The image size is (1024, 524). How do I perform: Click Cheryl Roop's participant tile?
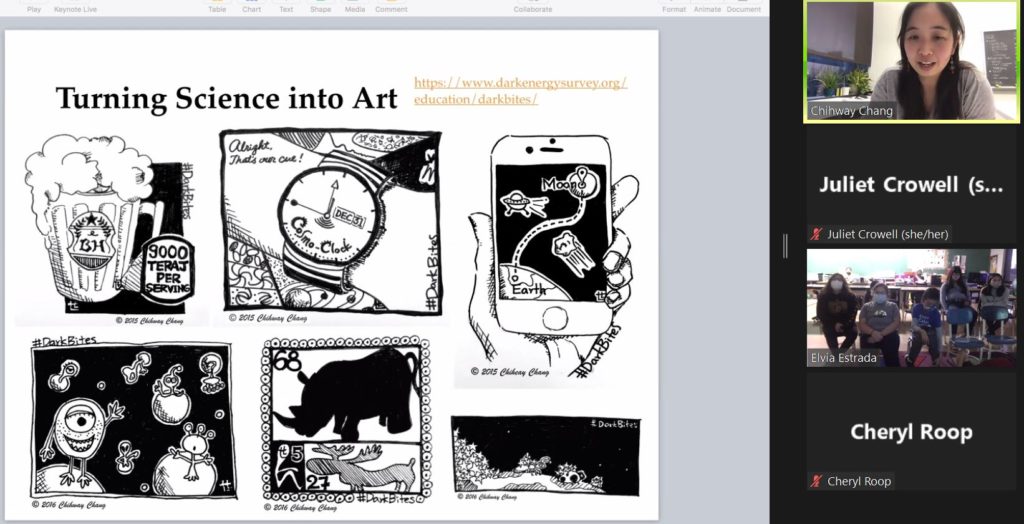pos(912,432)
